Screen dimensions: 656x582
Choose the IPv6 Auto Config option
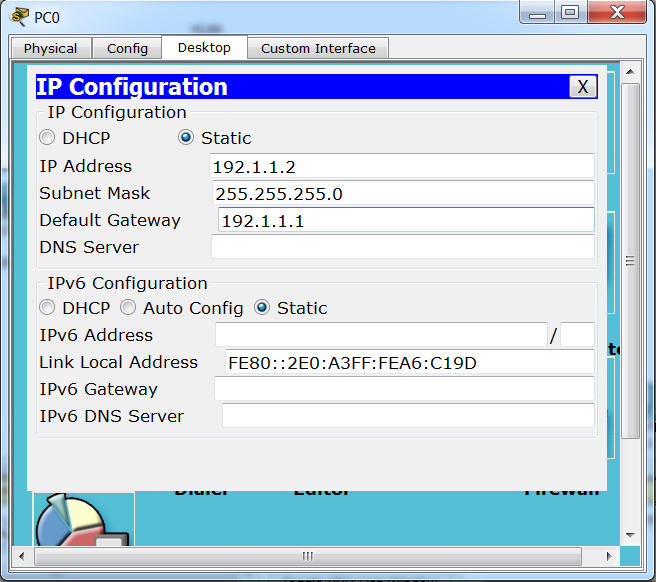(x=128, y=308)
